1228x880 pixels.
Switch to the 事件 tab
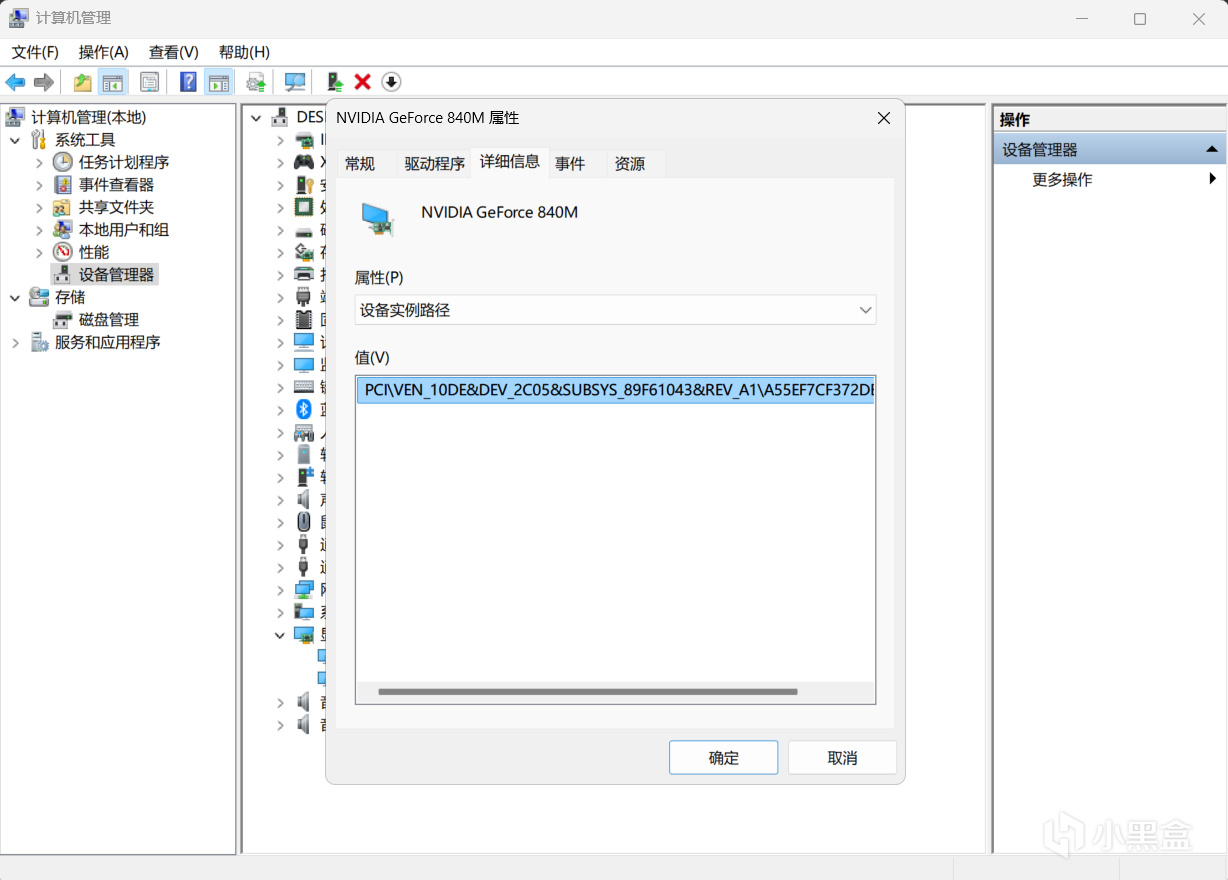[x=570, y=164]
